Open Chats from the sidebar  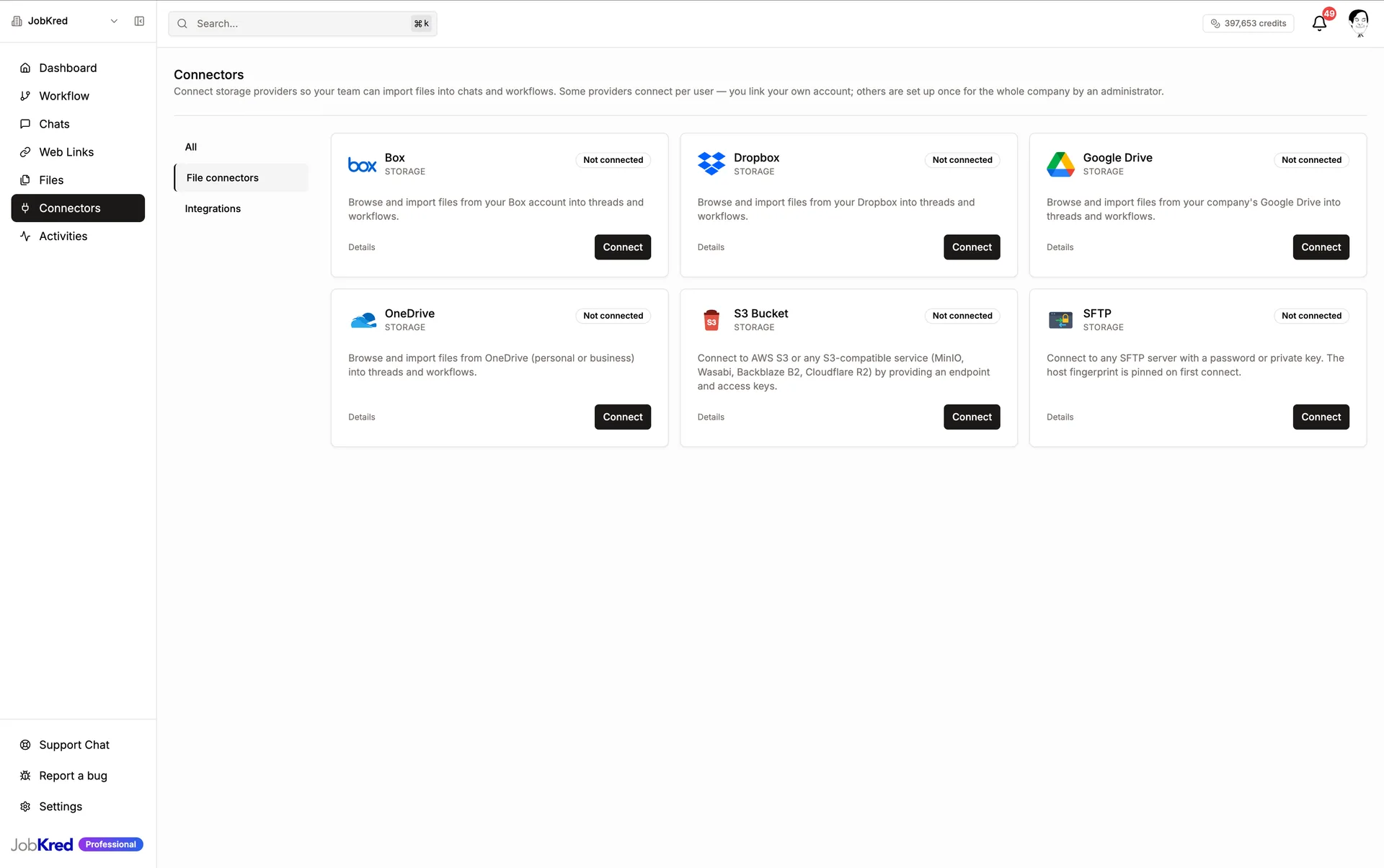[x=78, y=124]
